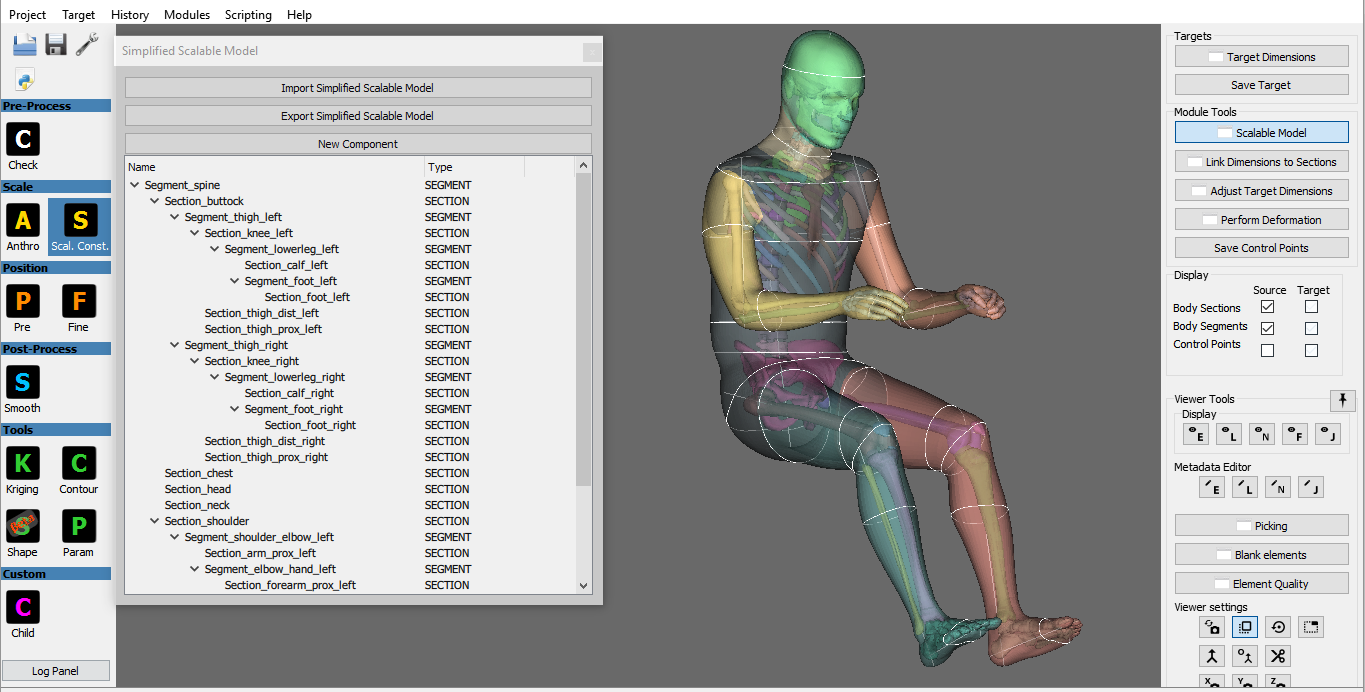Click the Python script icon
Viewport: 1365px width, 692px height.
point(25,80)
